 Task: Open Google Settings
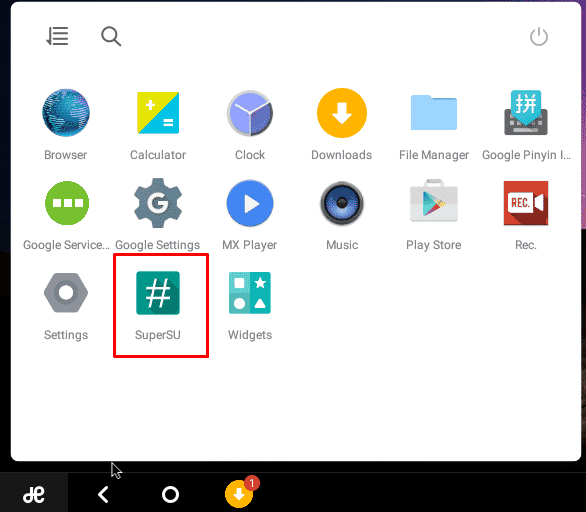158,203
